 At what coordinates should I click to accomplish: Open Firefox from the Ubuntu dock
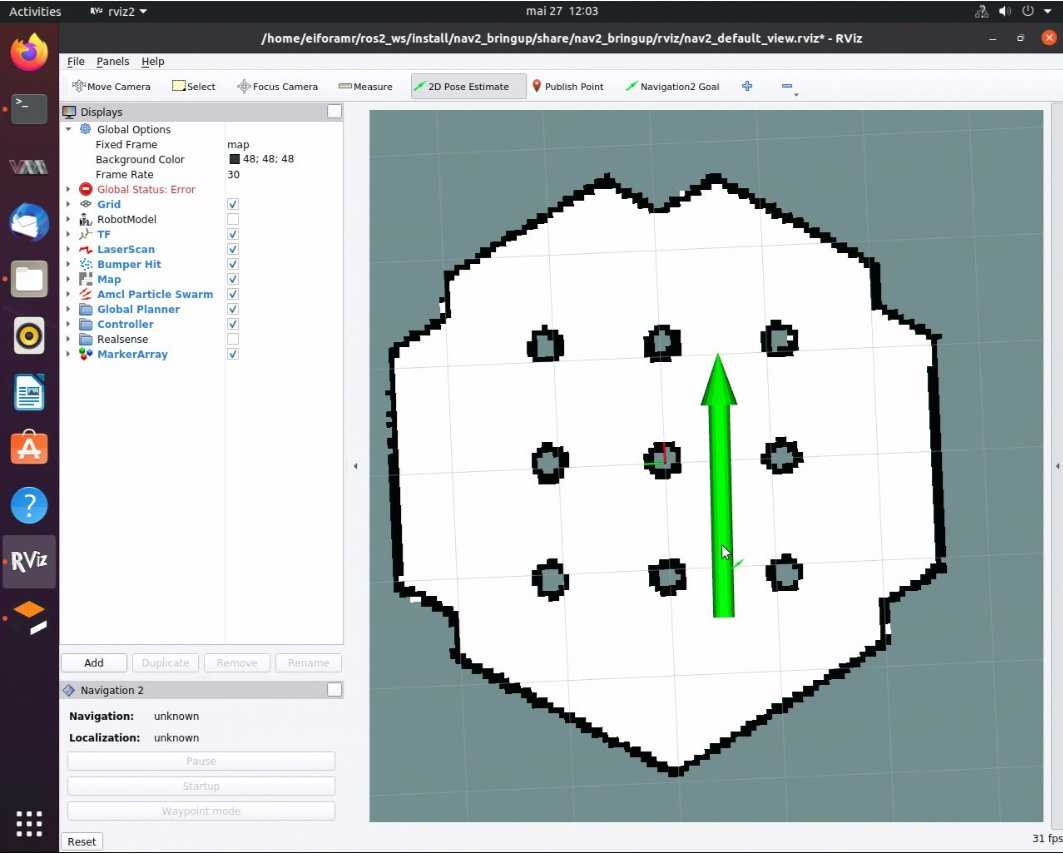tap(29, 52)
